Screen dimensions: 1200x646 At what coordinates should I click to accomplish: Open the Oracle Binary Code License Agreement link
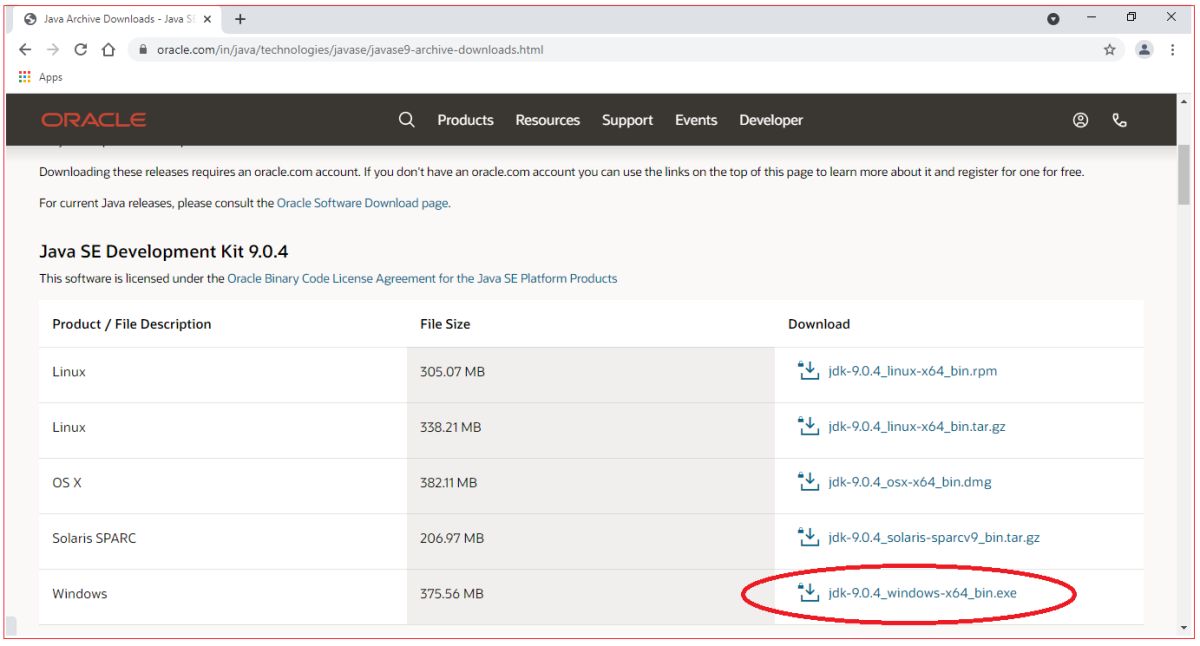click(x=422, y=279)
